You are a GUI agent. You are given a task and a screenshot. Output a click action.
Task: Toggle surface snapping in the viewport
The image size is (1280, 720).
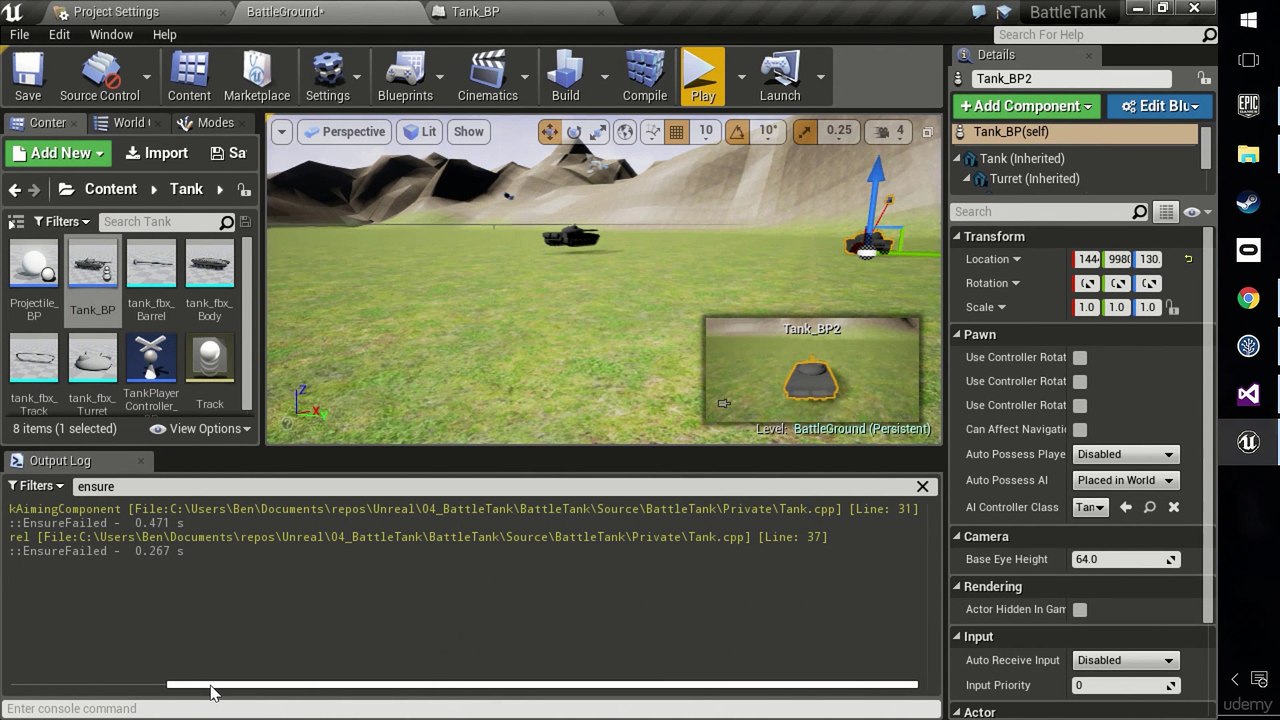652,132
